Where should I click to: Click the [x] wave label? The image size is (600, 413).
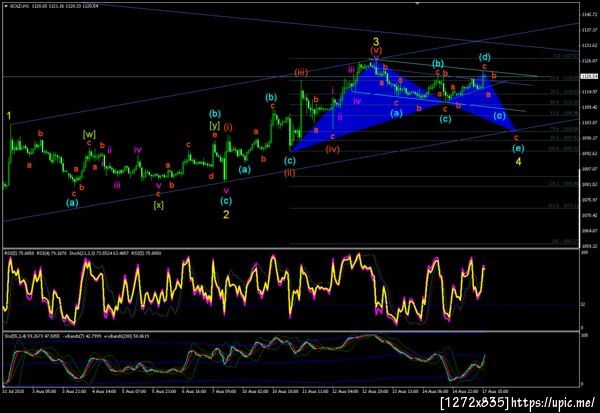pos(158,205)
